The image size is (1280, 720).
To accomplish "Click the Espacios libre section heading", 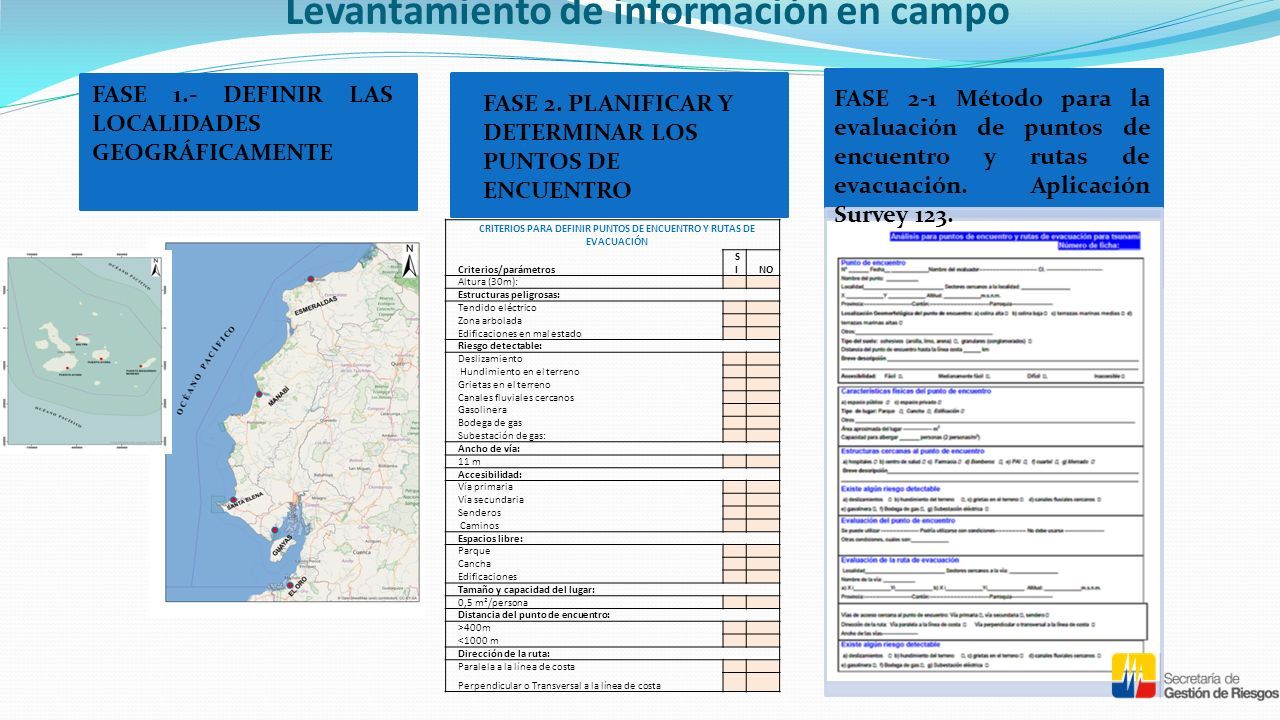I will [x=491, y=538].
